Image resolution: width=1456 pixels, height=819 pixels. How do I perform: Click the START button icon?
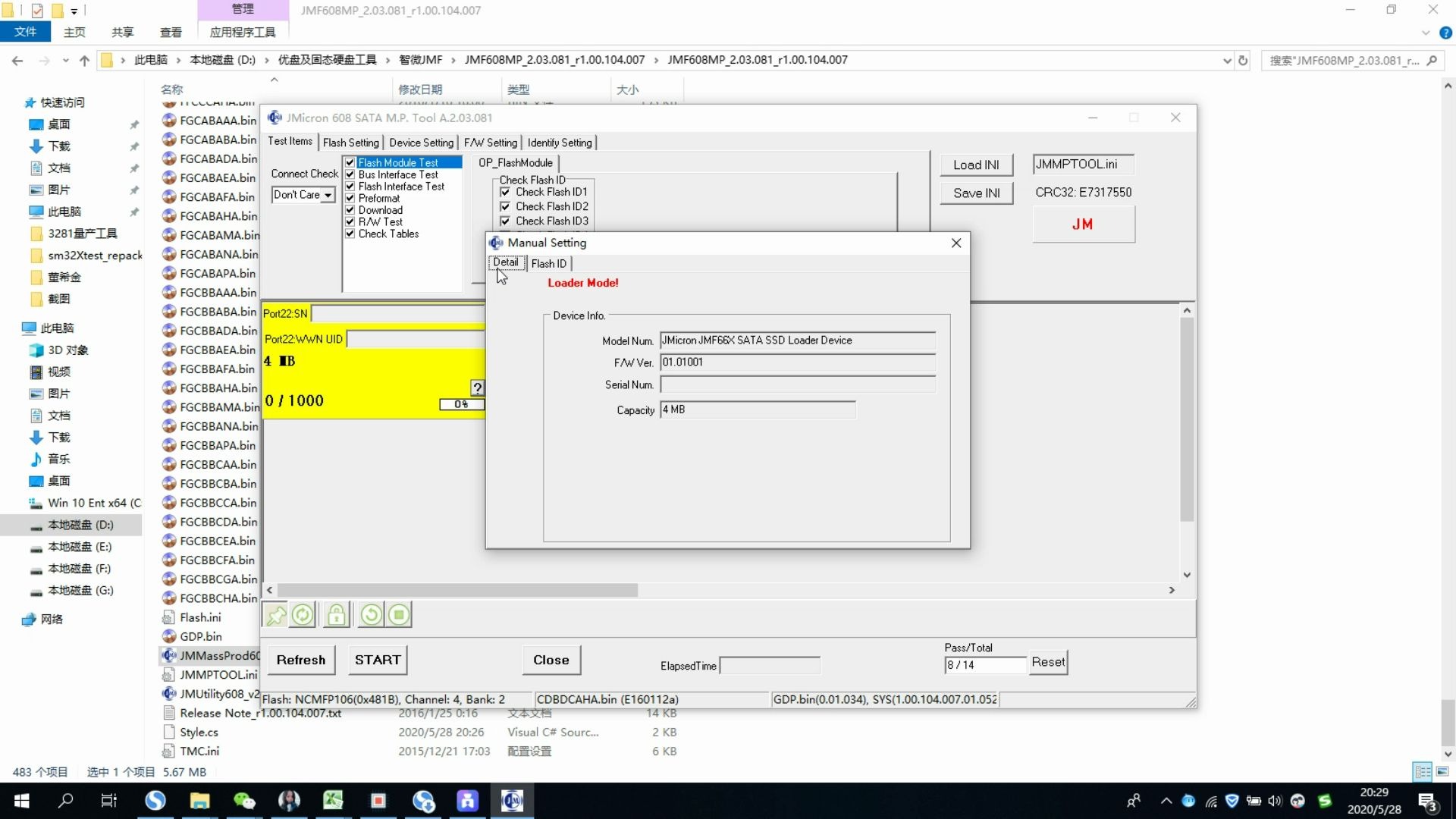pos(378,659)
